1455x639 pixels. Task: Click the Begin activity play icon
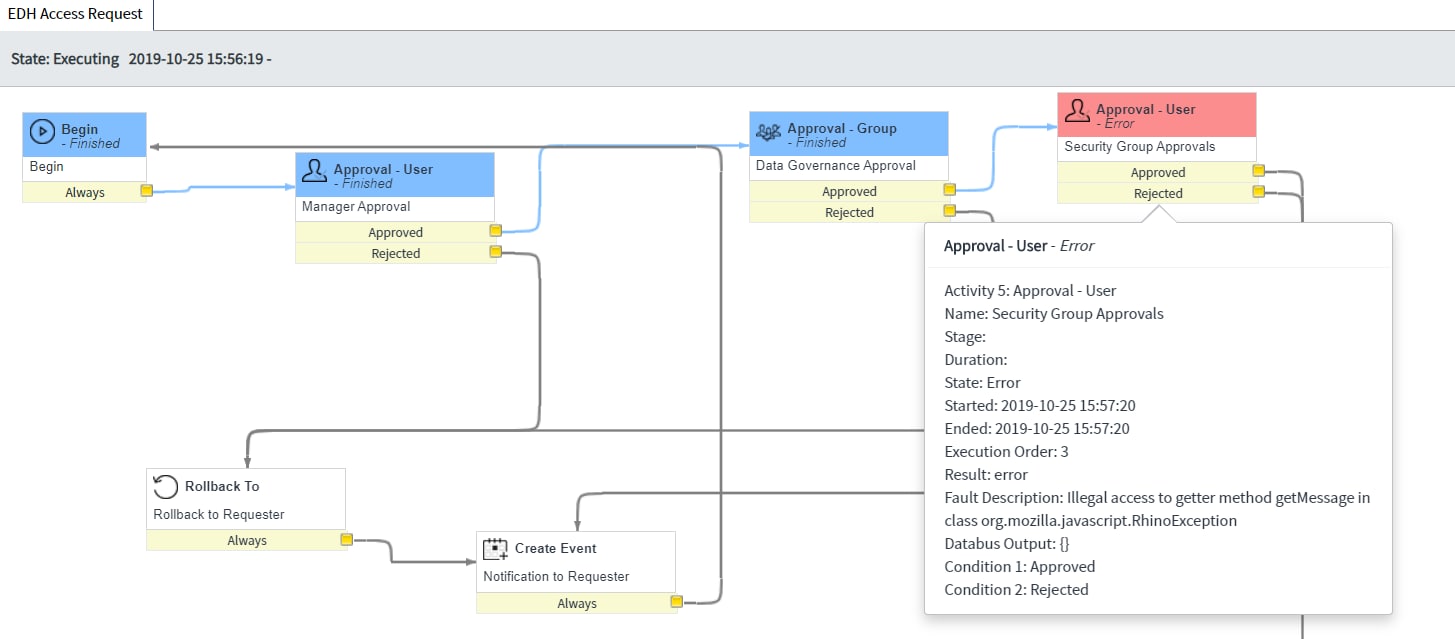click(43, 131)
